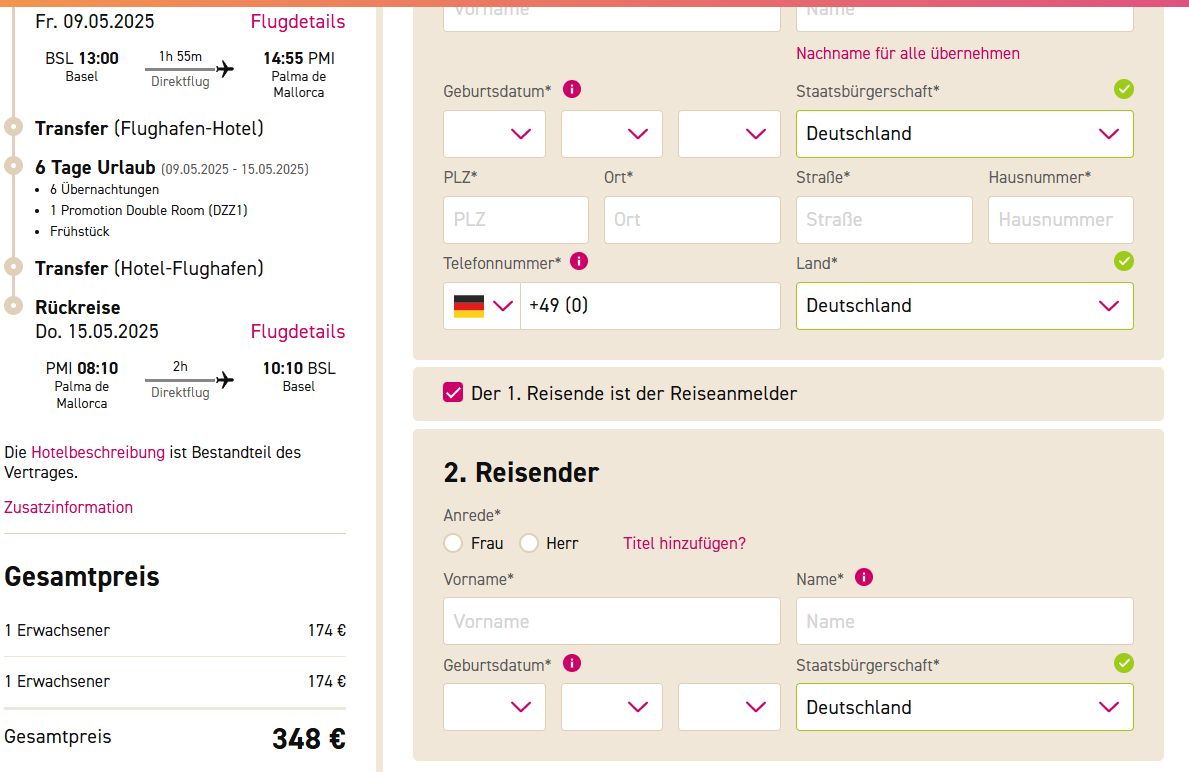Click the 'Transfer (Hotel-Flughafen)' itinerary entry
1189x772 pixels.
149,268
